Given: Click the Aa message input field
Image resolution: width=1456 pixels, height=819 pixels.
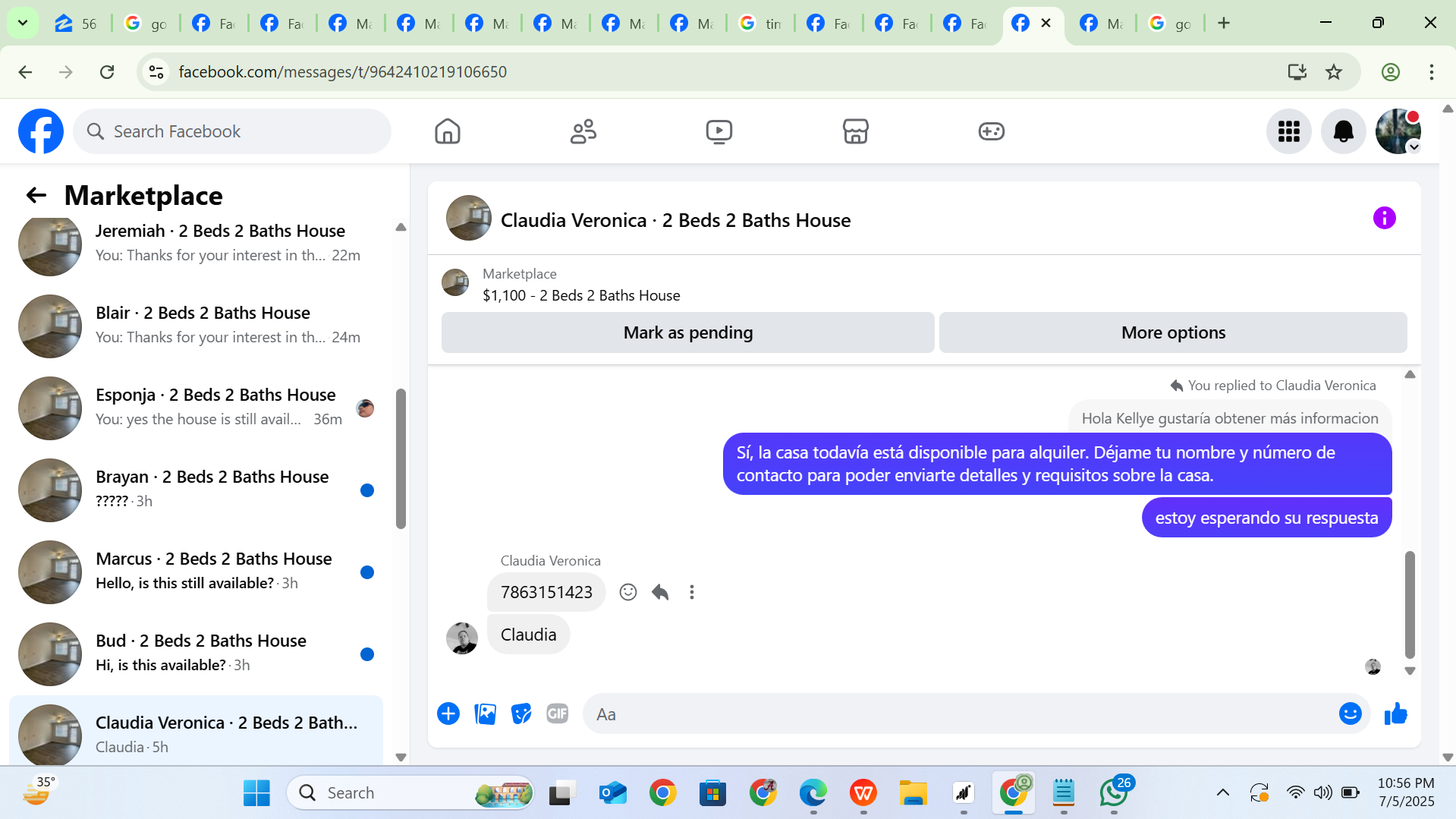Looking at the screenshot, I should tap(959, 714).
